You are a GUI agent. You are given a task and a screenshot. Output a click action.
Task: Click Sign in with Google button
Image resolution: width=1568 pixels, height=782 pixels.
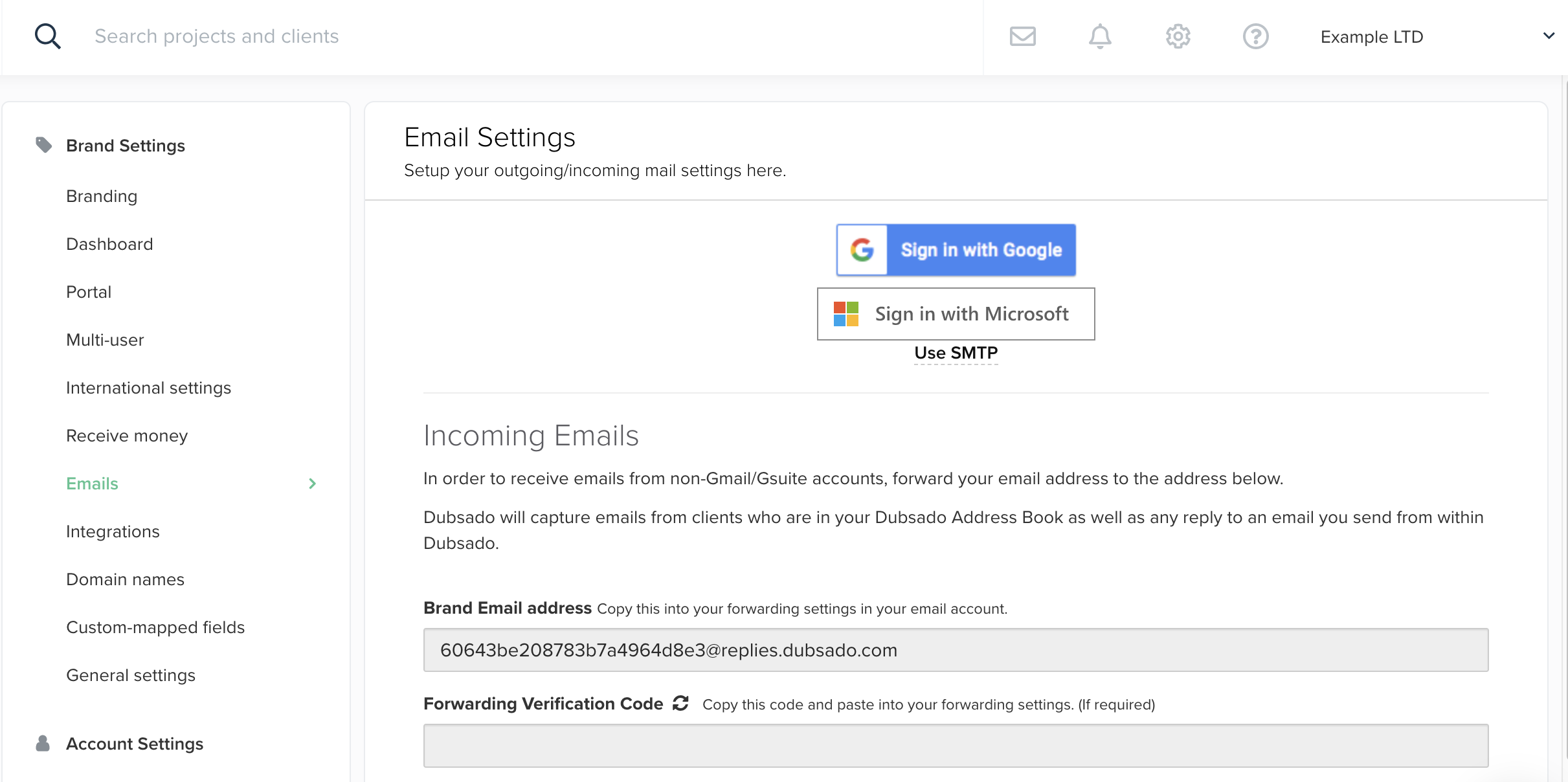[956, 250]
